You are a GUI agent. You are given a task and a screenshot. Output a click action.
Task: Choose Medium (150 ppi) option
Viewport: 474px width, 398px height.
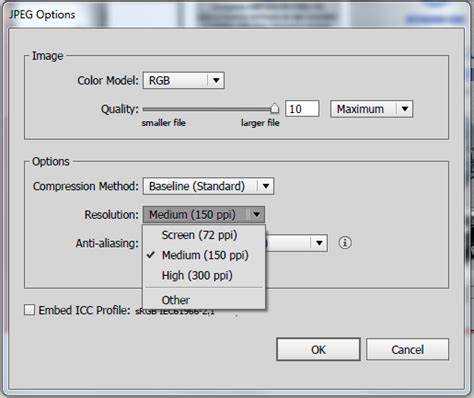pyautogui.click(x=204, y=255)
